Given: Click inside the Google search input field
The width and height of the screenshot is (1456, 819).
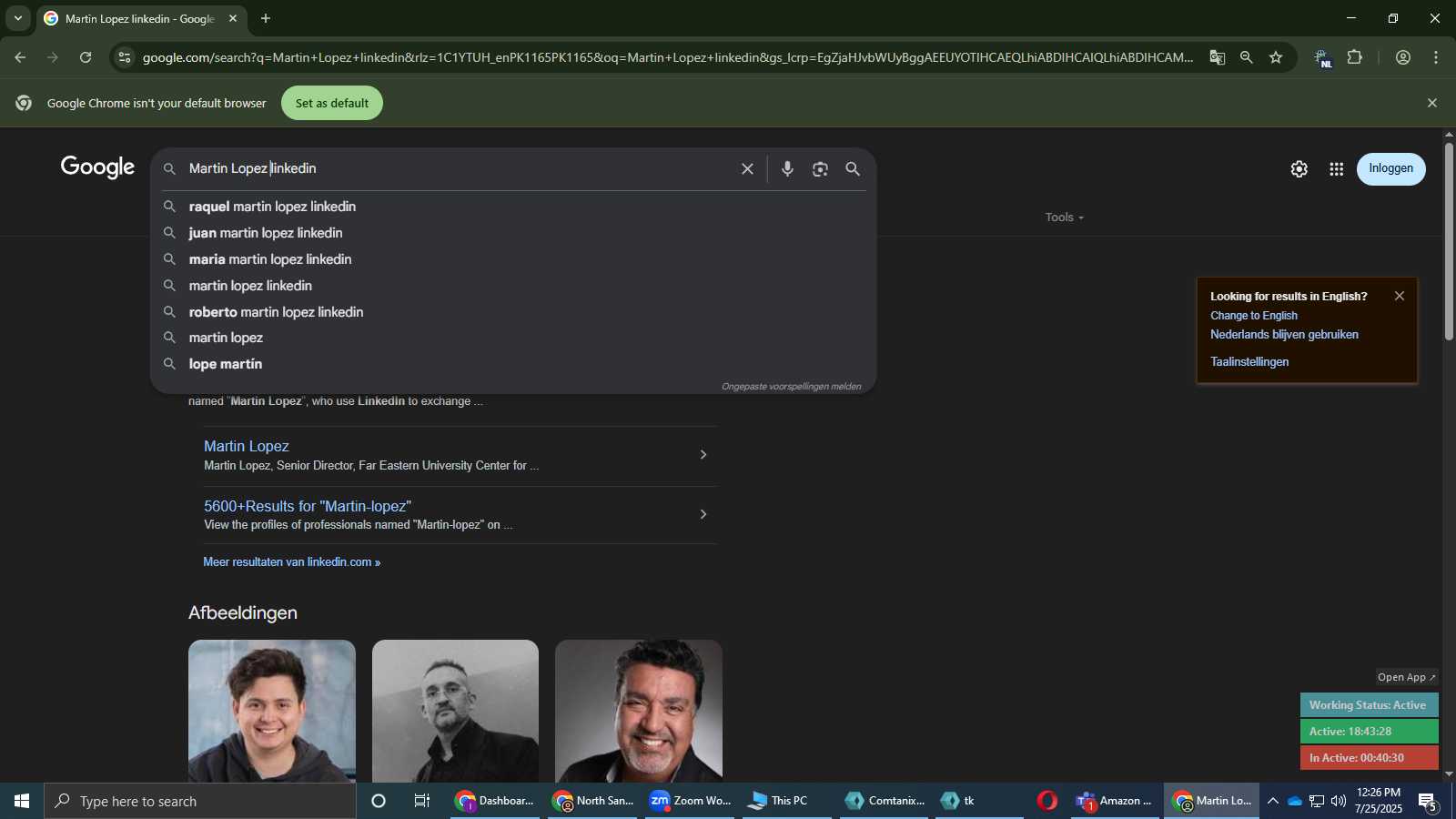Looking at the screenshot, I should coord(455,169).
